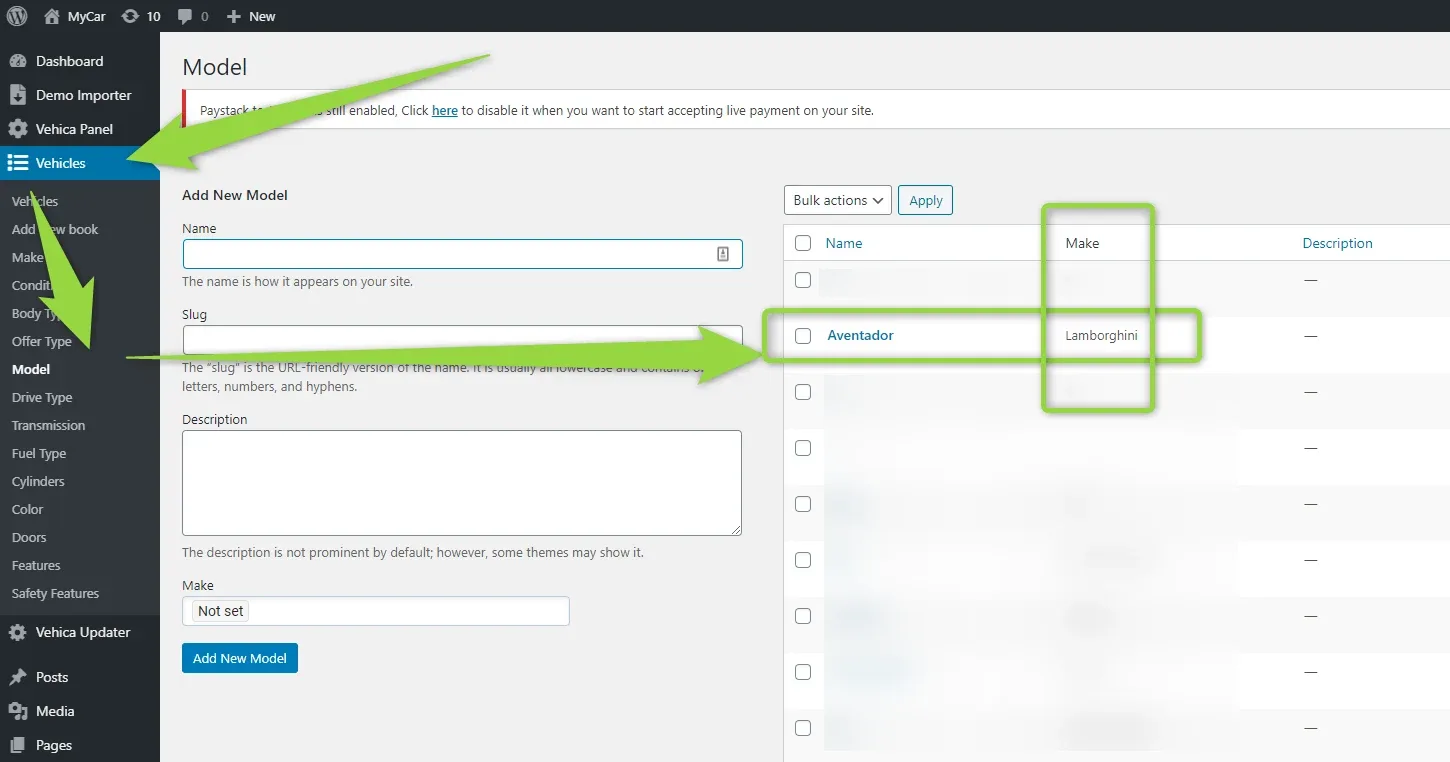Open the Aventador model link

[x=860, y=335]
